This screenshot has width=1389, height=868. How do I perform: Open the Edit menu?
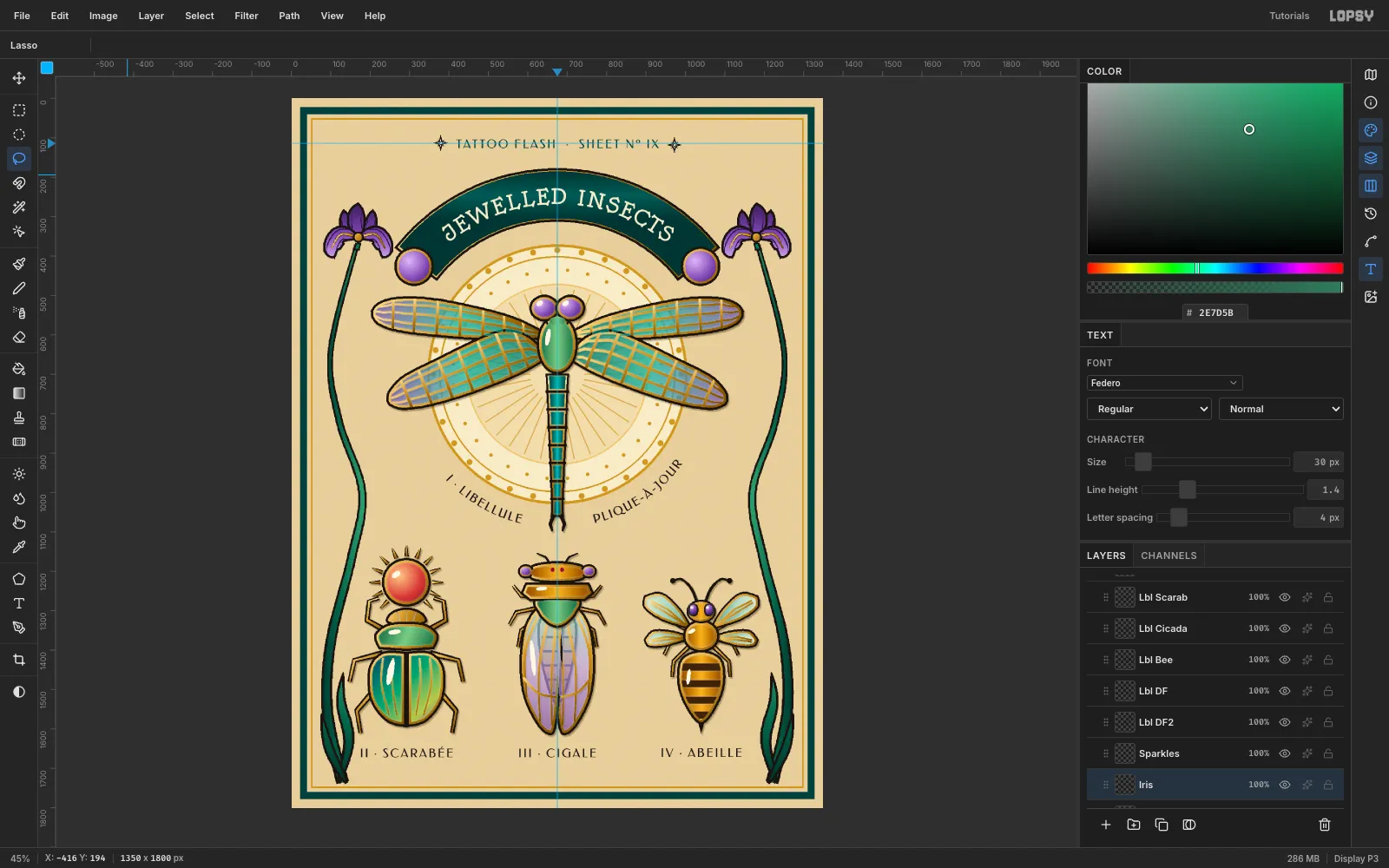point(60,16)
